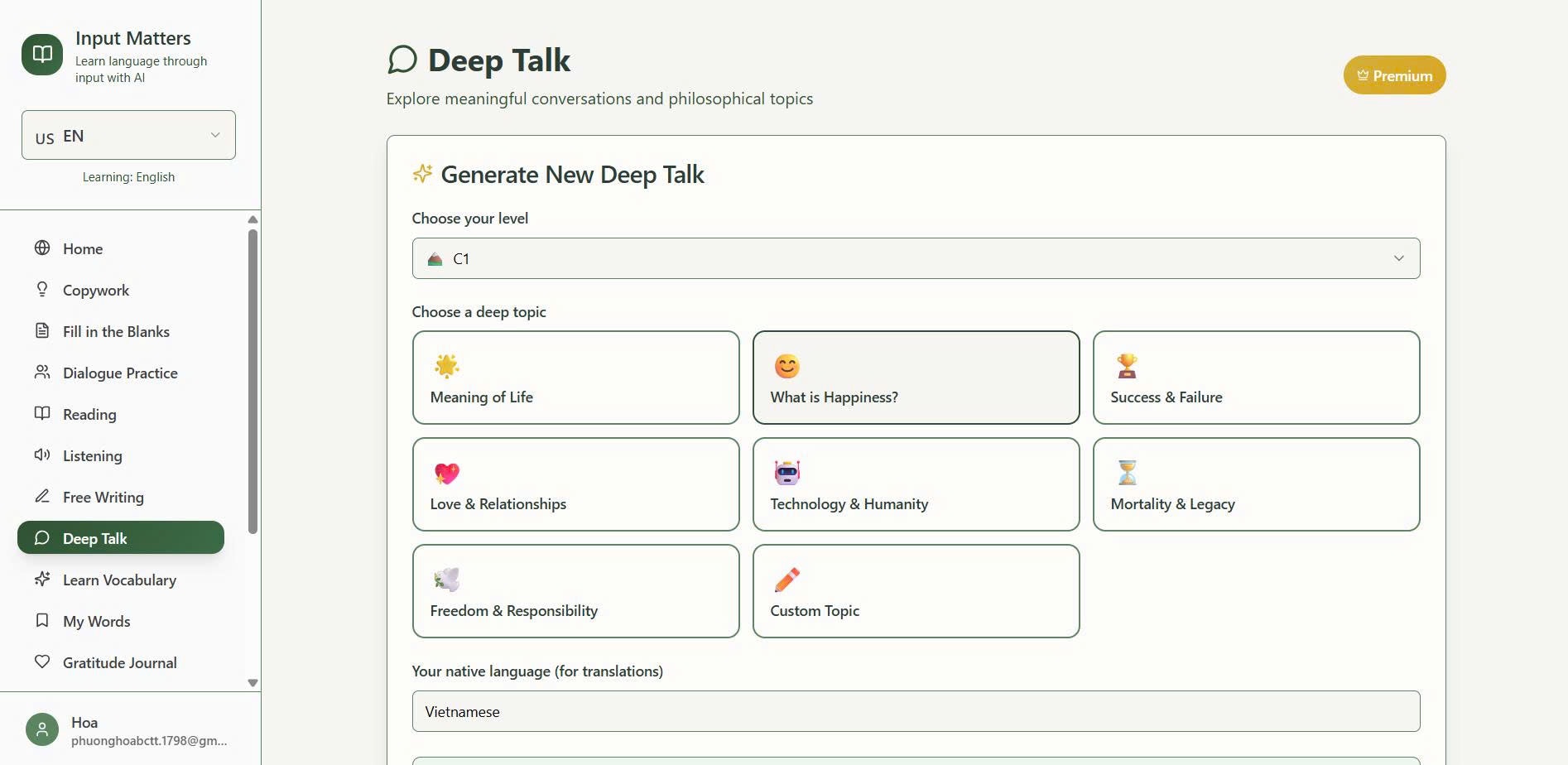This screenshot has height=765, width=1568.
Task: Choose the What is Happiness? topic
Action: coord(916,378)
